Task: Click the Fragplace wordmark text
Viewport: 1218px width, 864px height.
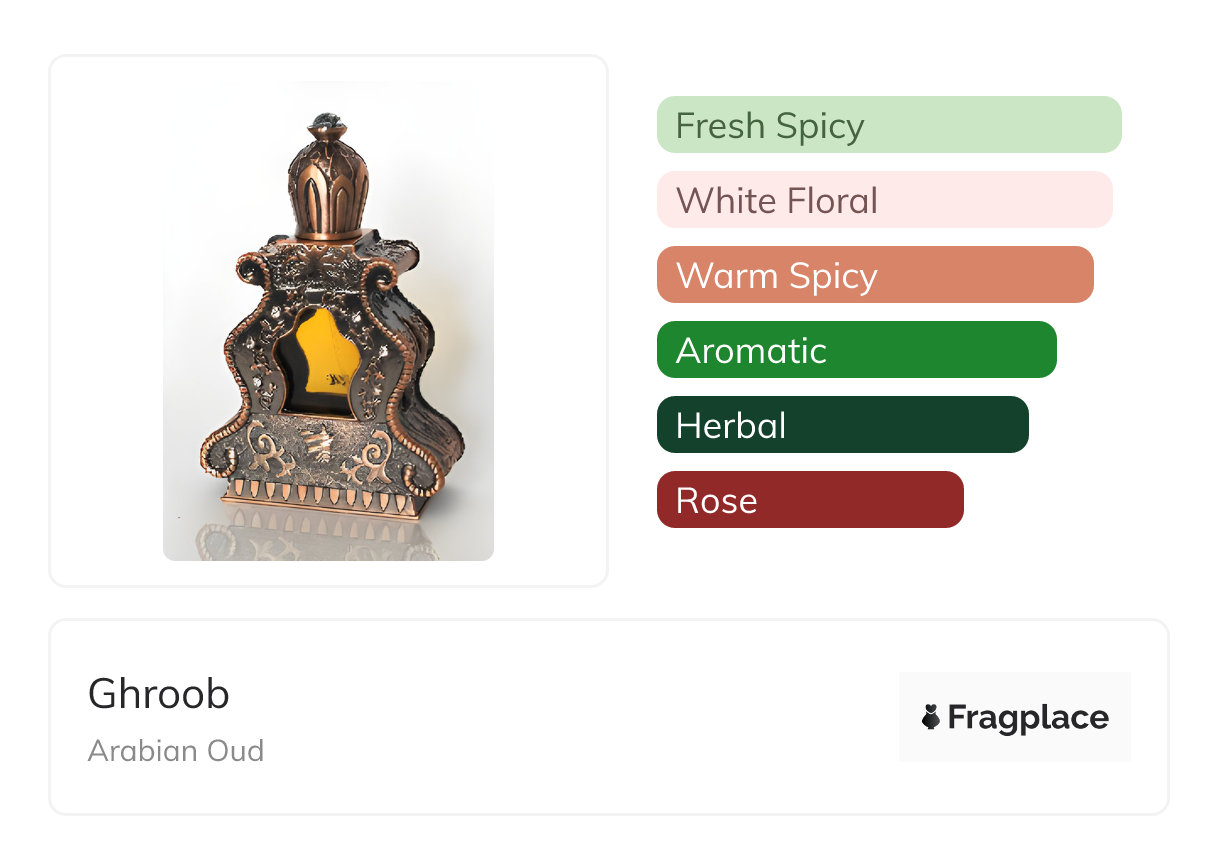Action: click(1028, 718)
